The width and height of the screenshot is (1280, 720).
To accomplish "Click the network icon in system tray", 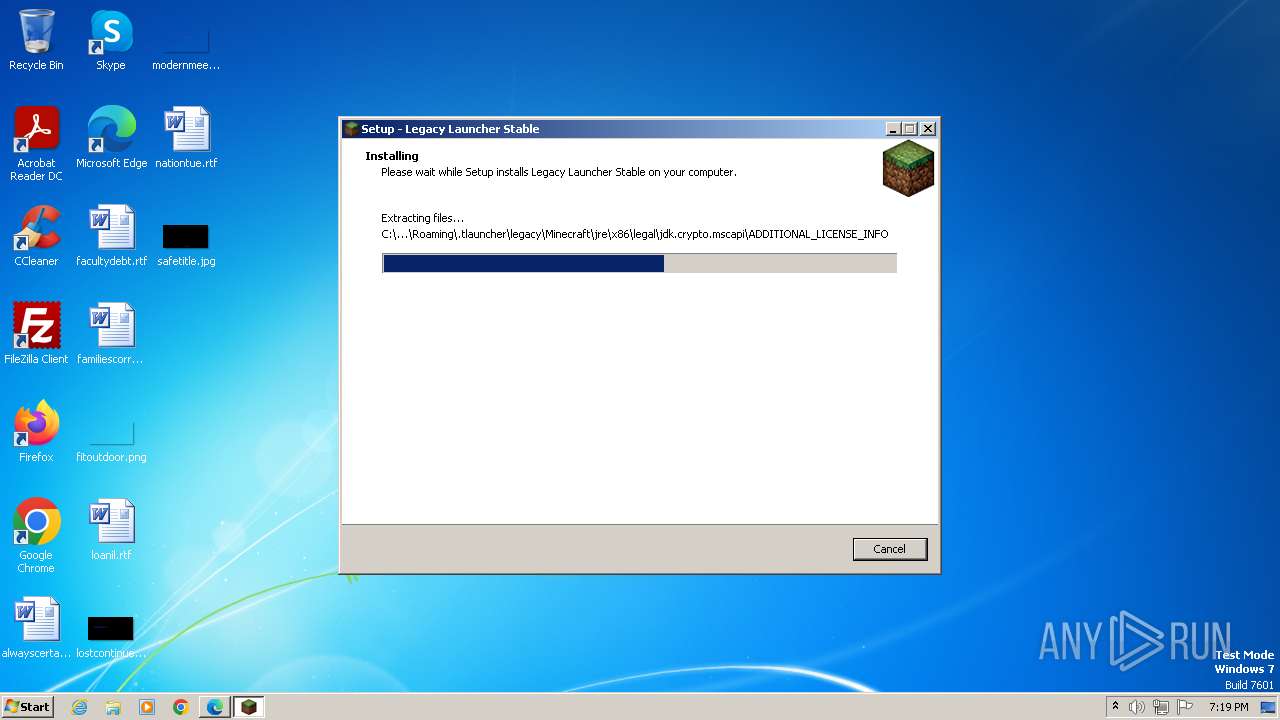I will 1161,707.
